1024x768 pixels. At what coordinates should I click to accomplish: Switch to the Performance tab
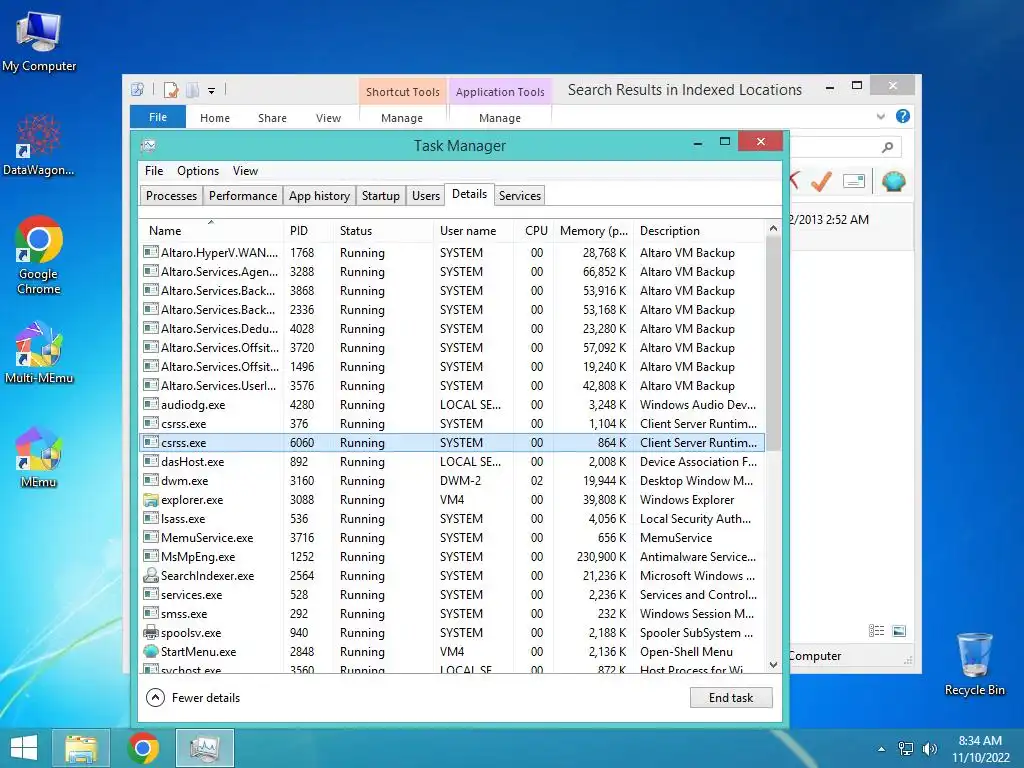(x=243, y=196)
